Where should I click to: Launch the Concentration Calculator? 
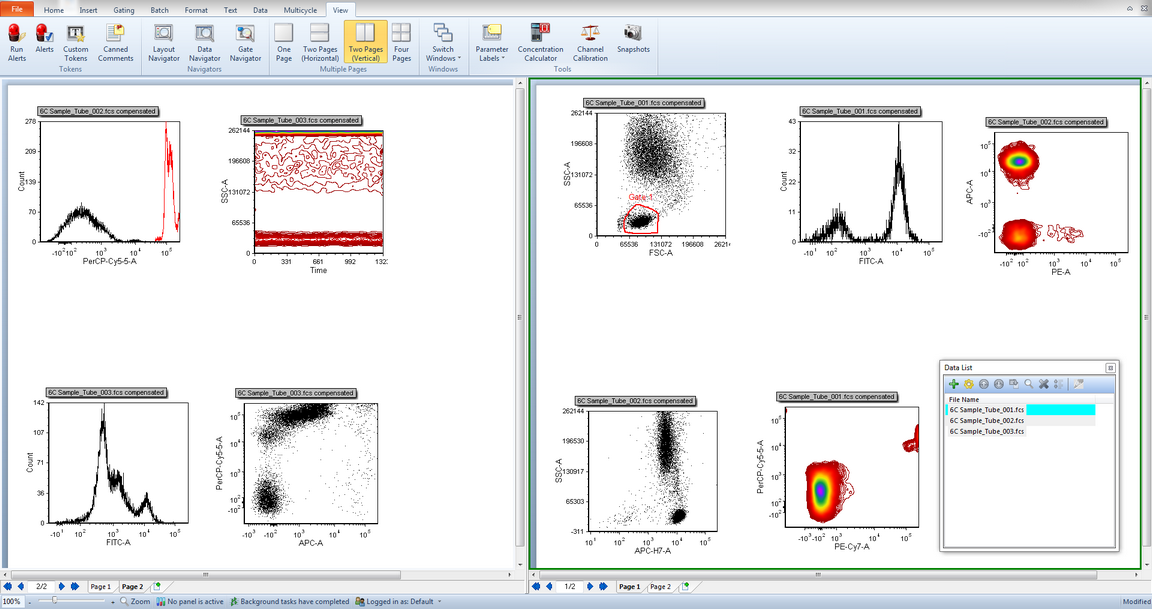540,42
